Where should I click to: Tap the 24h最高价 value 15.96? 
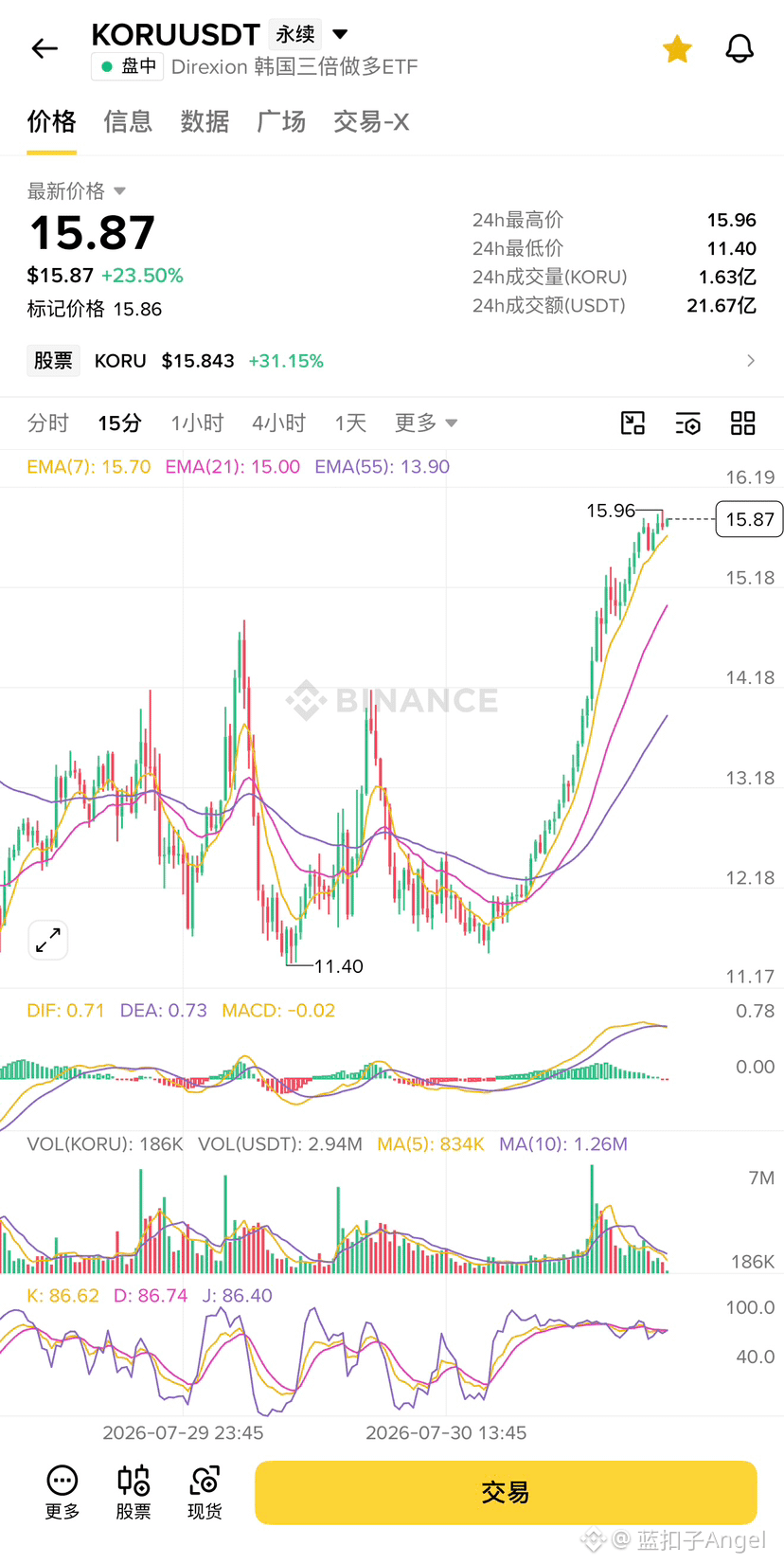[x=731, y=220]
